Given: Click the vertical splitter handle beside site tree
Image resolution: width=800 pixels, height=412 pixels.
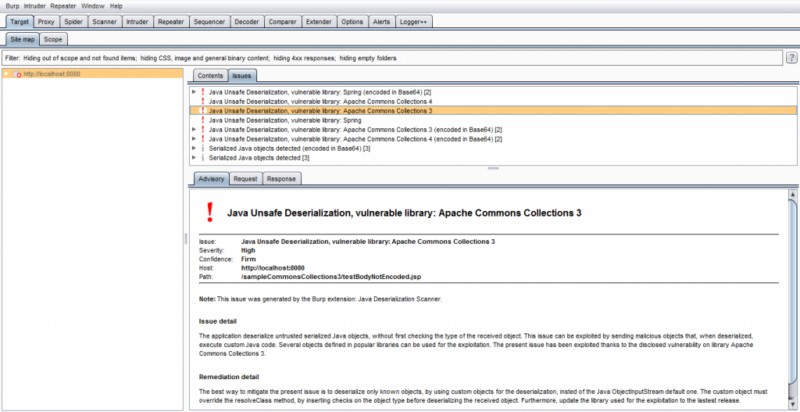Looking at the screenshot, I should tap(186, 239).
